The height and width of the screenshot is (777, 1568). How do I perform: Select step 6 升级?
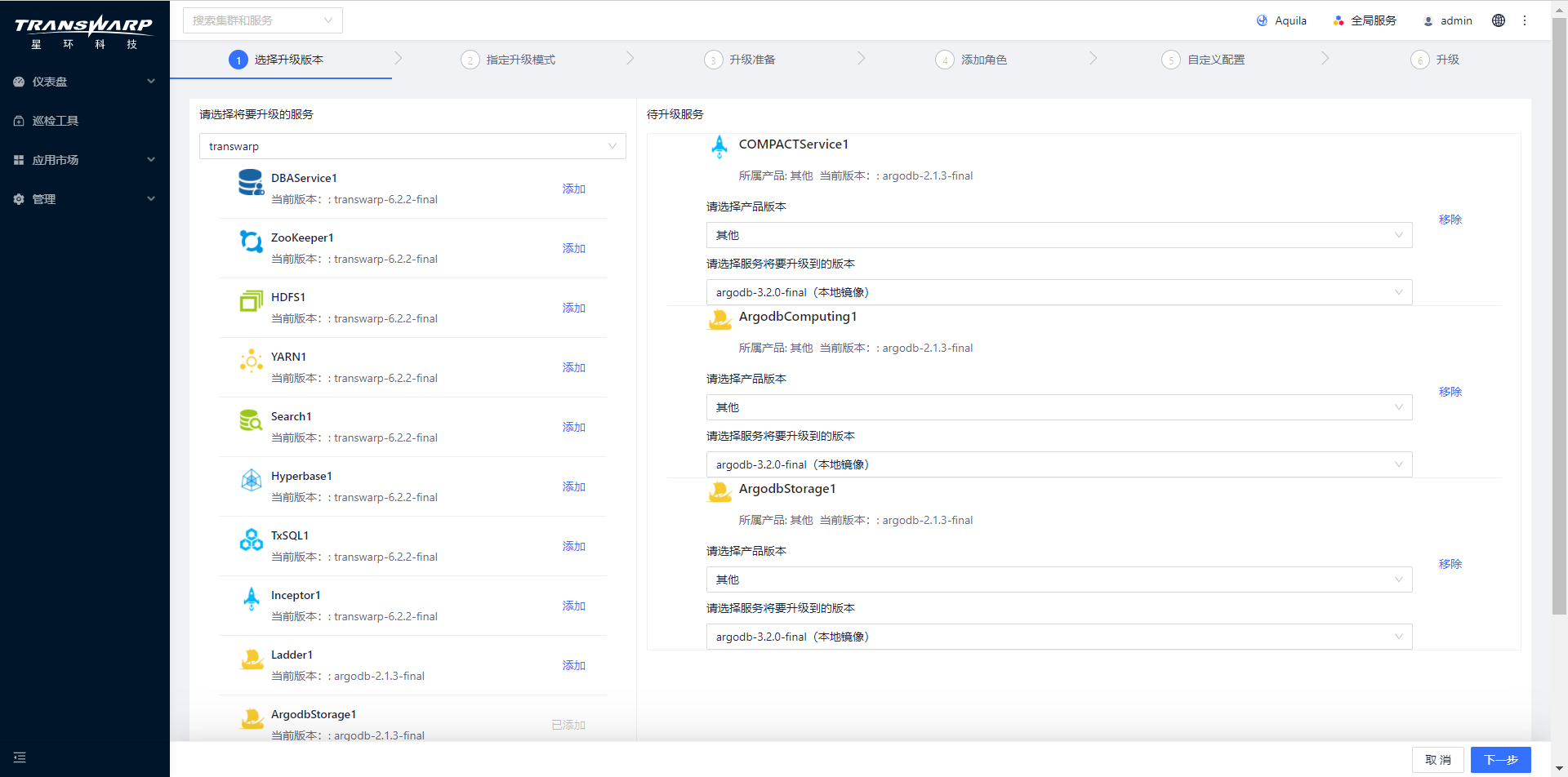point(1436,60)
